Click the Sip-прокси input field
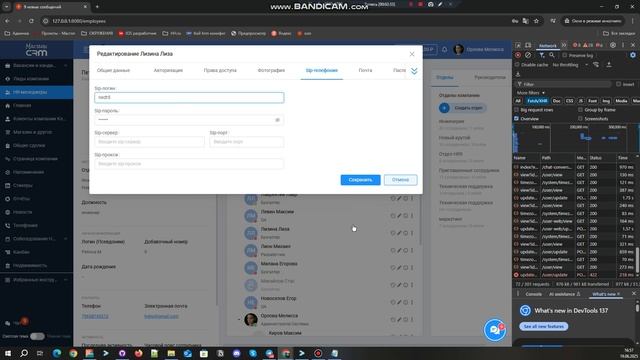 189,164
